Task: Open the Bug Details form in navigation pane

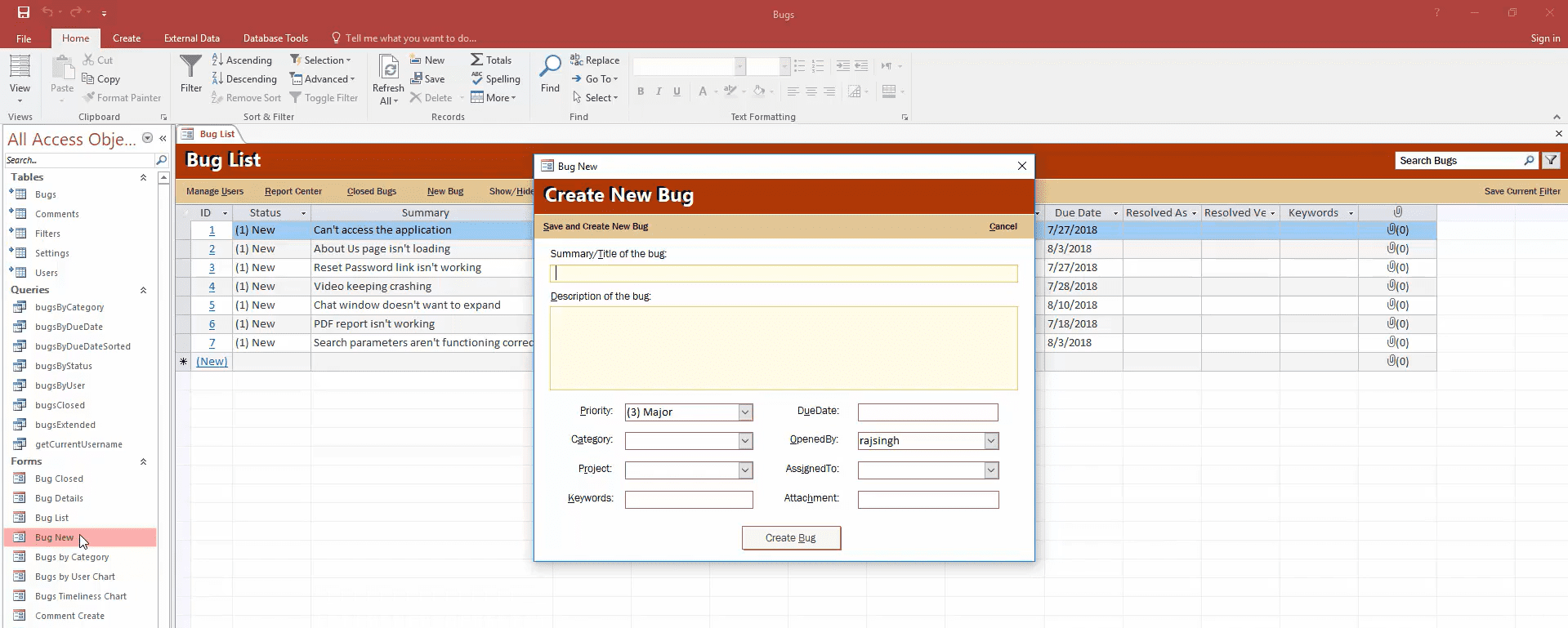Action: 59,498
